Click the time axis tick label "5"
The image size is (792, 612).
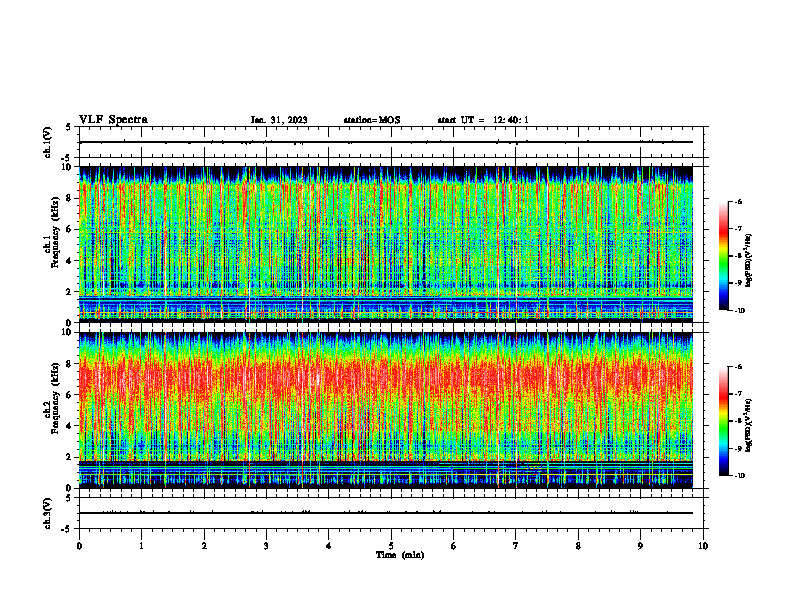(x=391, y=546)
